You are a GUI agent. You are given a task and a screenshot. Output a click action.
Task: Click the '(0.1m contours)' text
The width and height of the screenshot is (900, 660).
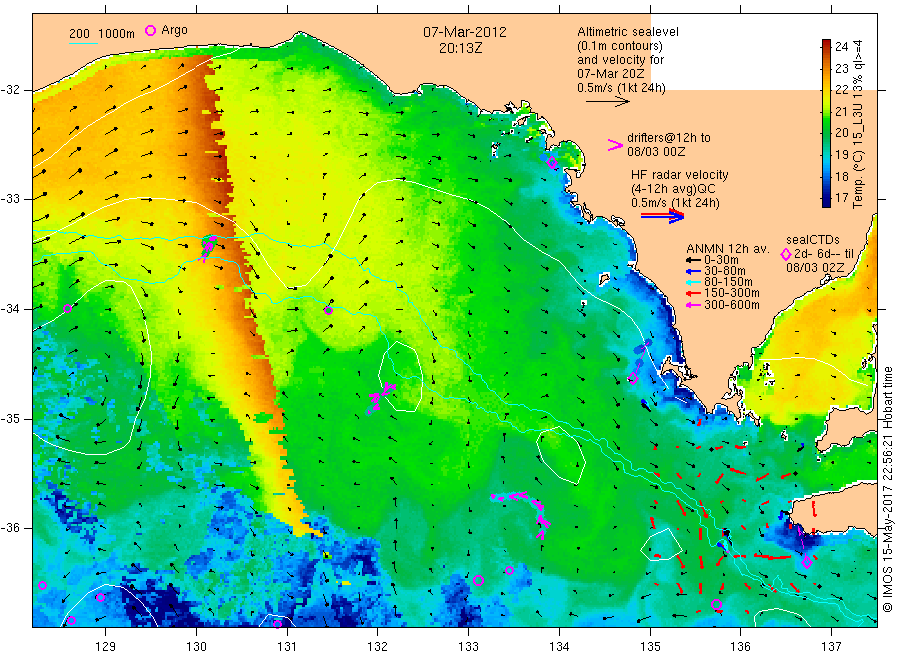click(619, 46)
